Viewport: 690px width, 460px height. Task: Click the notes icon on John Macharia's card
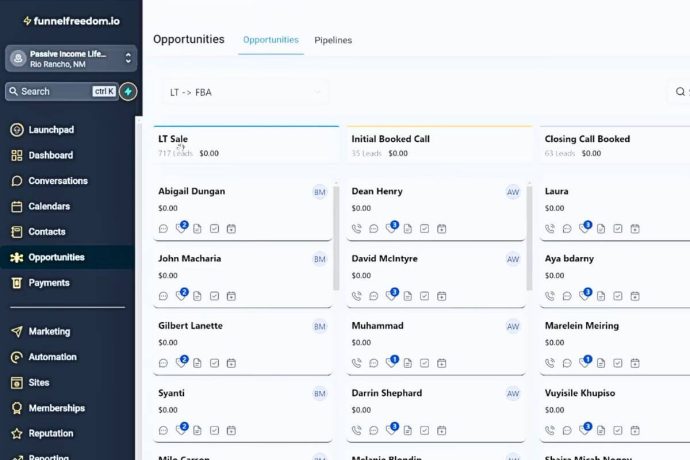pyautogui.click(x=197, y=296)
